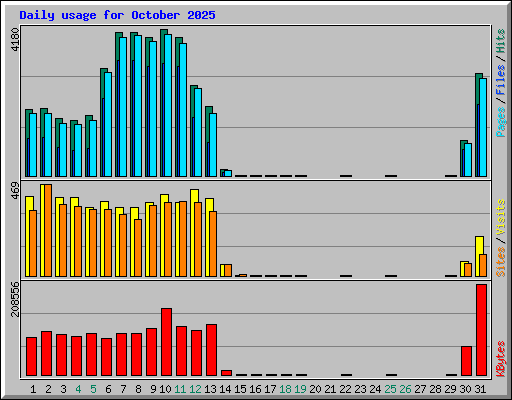Click the cyan Pages bar for day 13
The height and width of the screenshot is (400, 512).
point(213,145)
